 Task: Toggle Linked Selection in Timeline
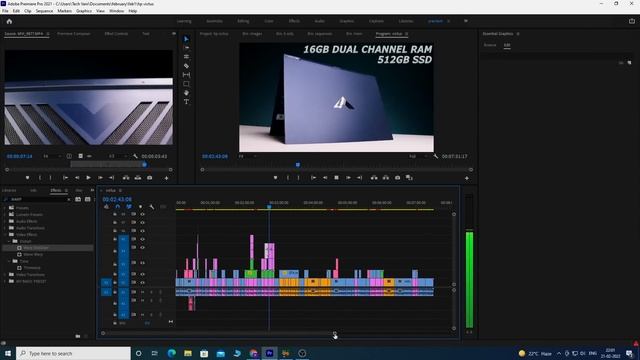pyautogui.click(x=129, y=207)
